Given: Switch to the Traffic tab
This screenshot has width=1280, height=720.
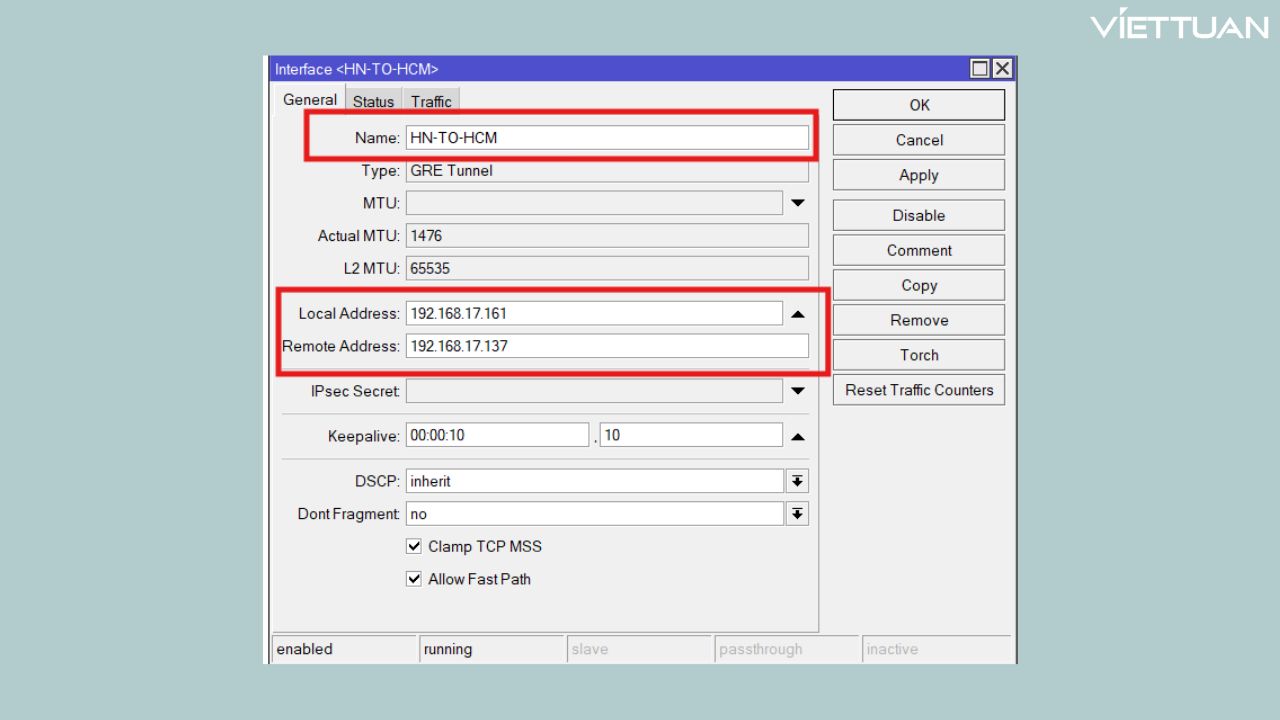Looking at the screenshot, I should [430, 100].
